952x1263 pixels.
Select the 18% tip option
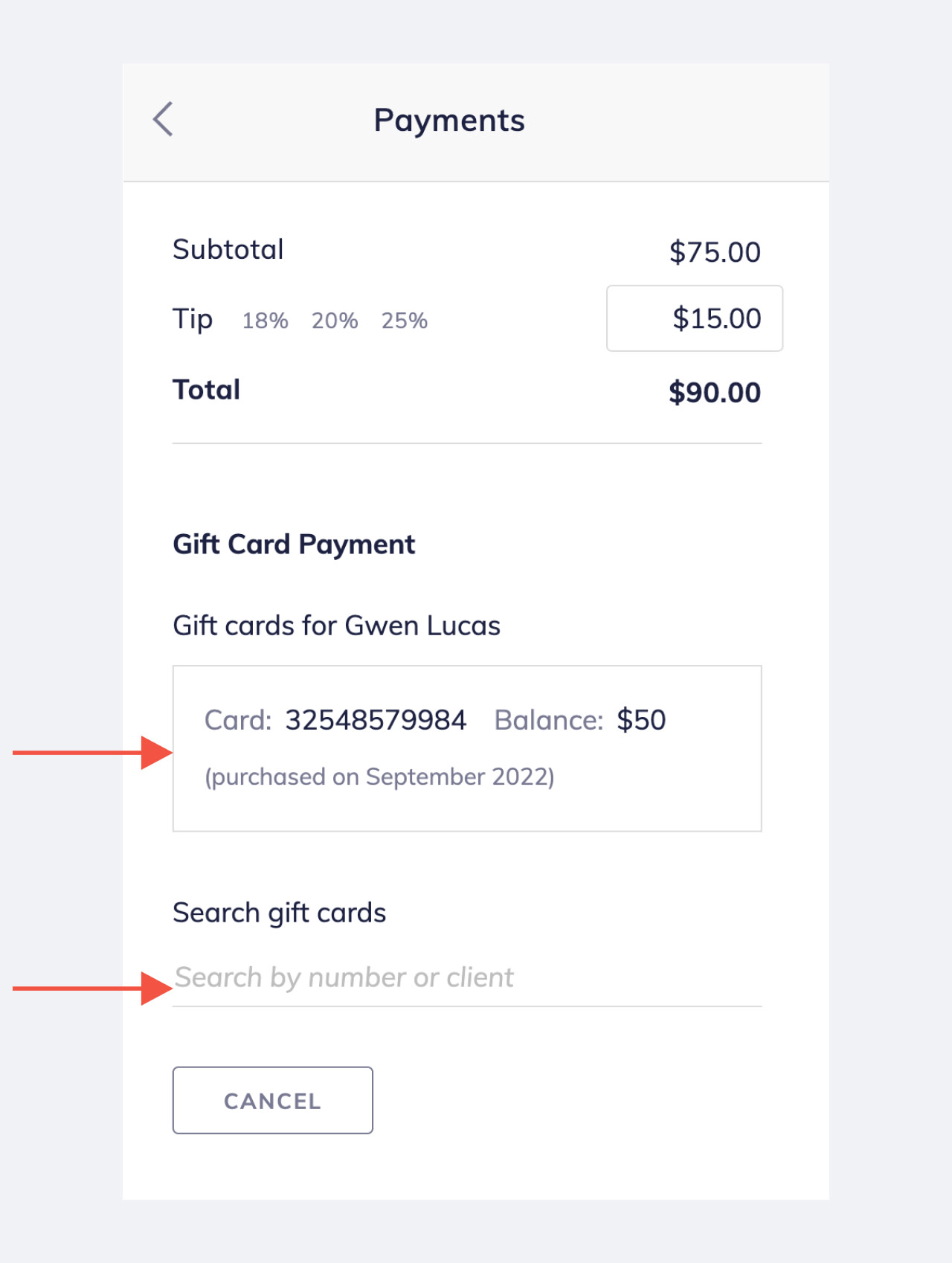click(x=264, y=320)
